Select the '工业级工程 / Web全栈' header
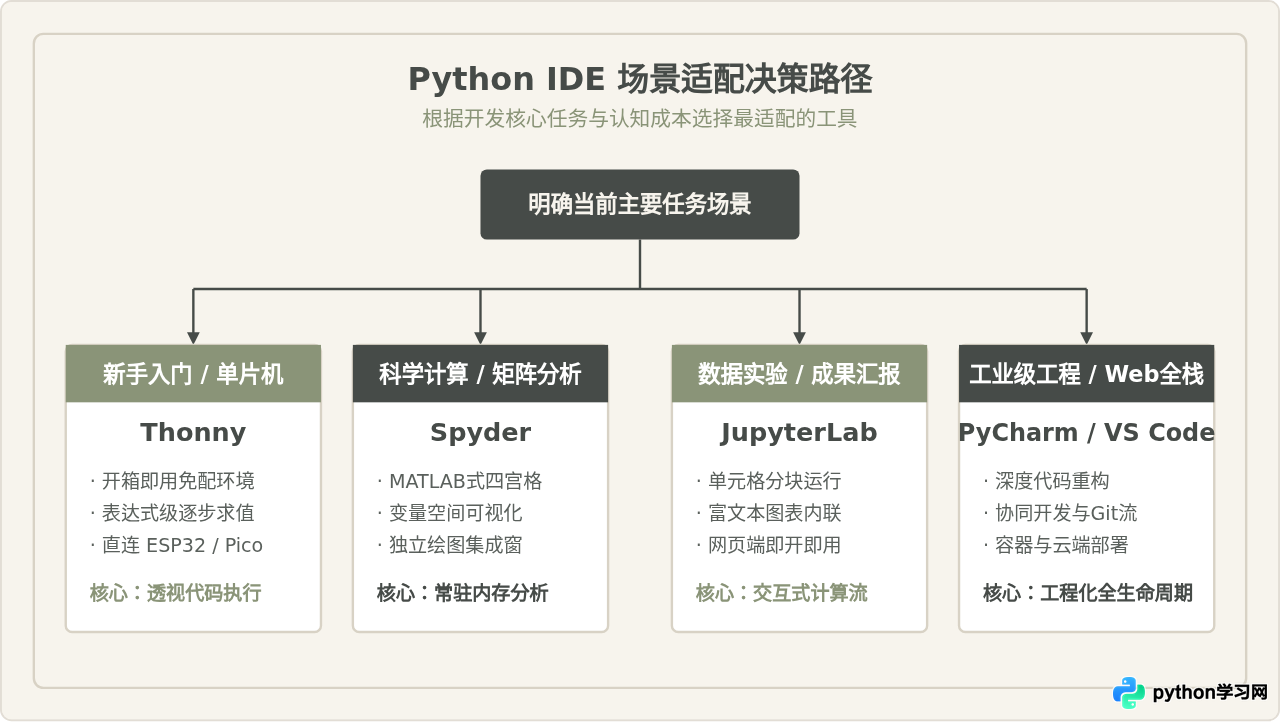The image size is (1280, 722). [x=1086, y=374]
